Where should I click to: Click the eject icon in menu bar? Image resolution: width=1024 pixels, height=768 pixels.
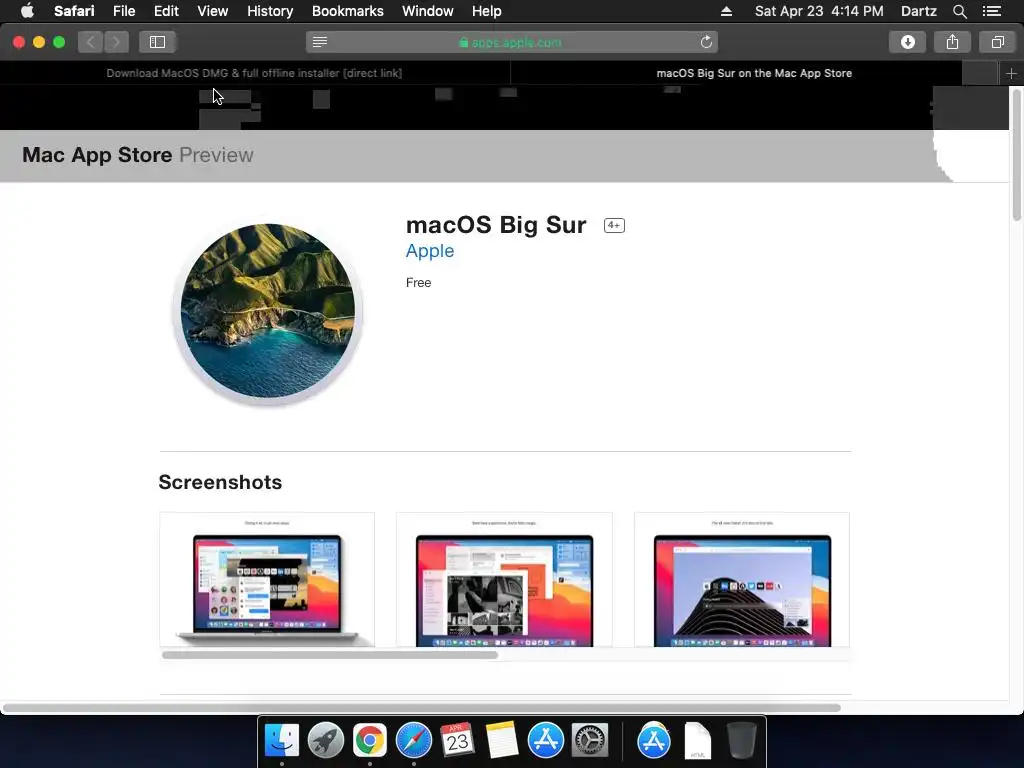click(726, 11)
